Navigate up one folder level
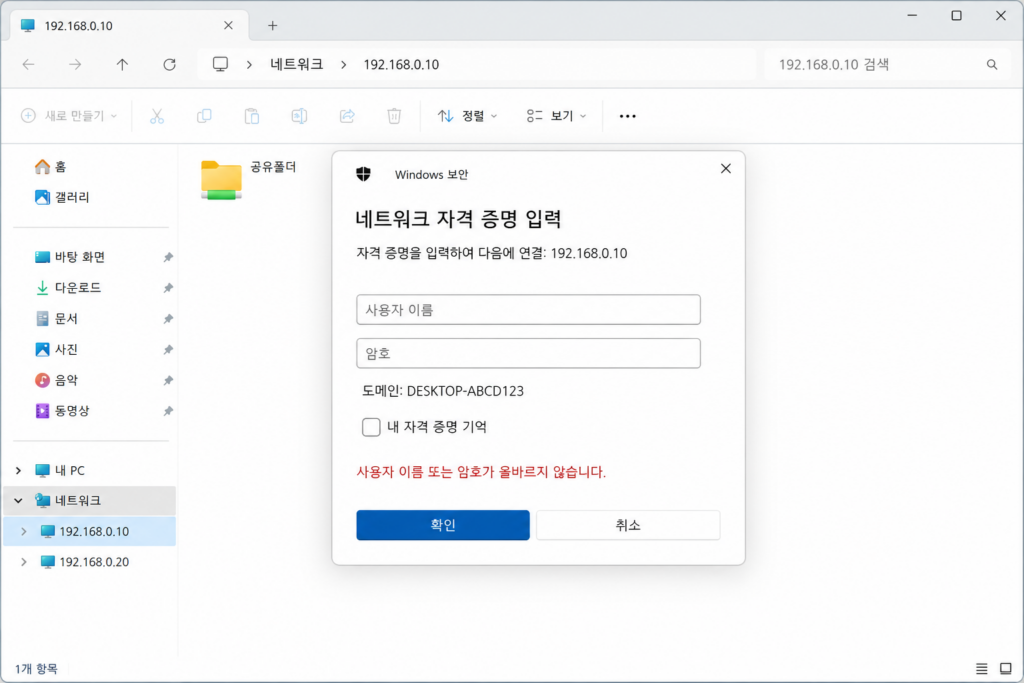Screen dimensions: 1024x683 point(122,64)
